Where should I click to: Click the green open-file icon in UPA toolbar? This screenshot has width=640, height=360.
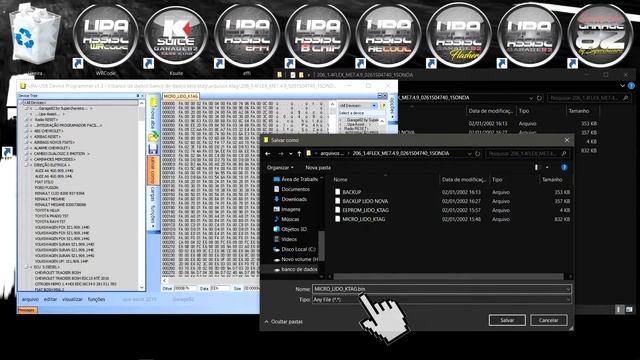tap(153, 136)
